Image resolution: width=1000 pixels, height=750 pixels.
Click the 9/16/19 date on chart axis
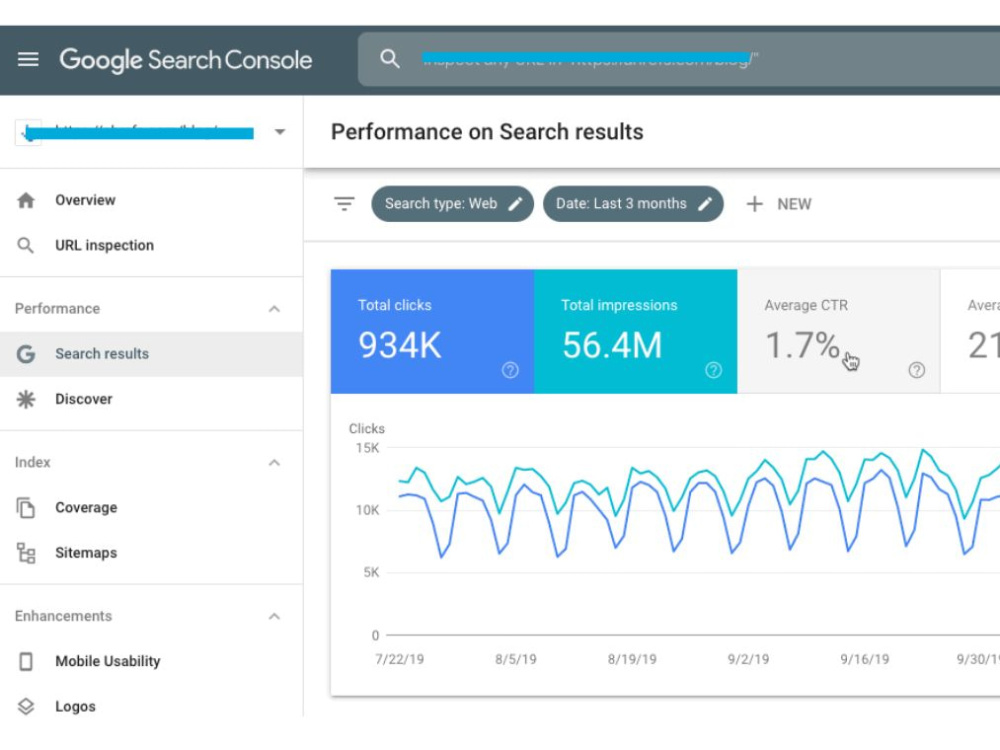pos(865,659)
